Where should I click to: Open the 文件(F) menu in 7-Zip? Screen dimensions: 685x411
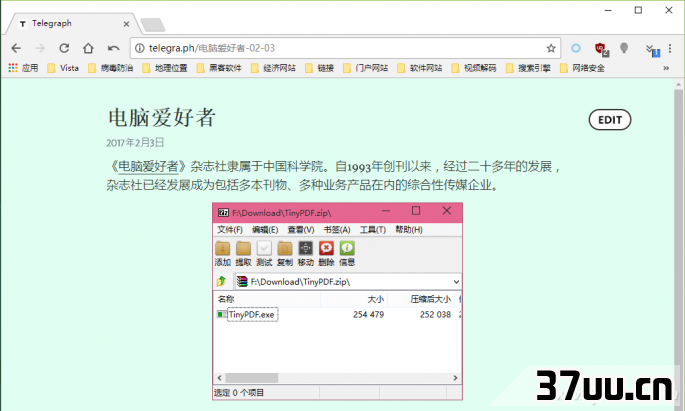tap(230, 230)
